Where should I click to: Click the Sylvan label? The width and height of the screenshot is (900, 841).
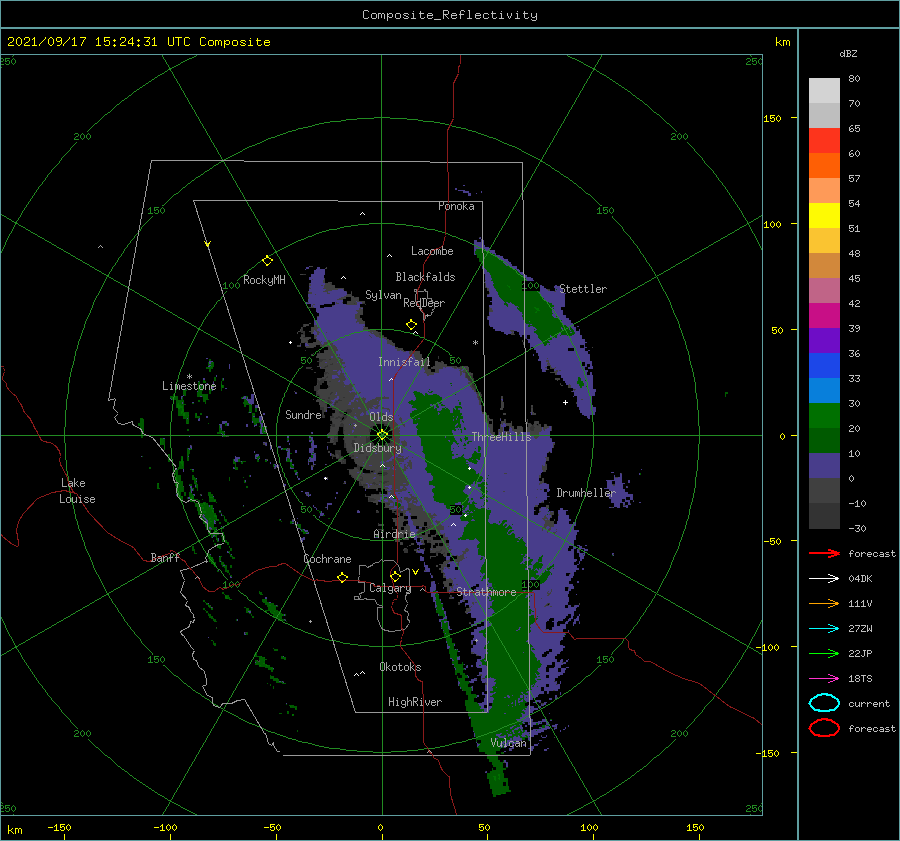pos(383,295)
